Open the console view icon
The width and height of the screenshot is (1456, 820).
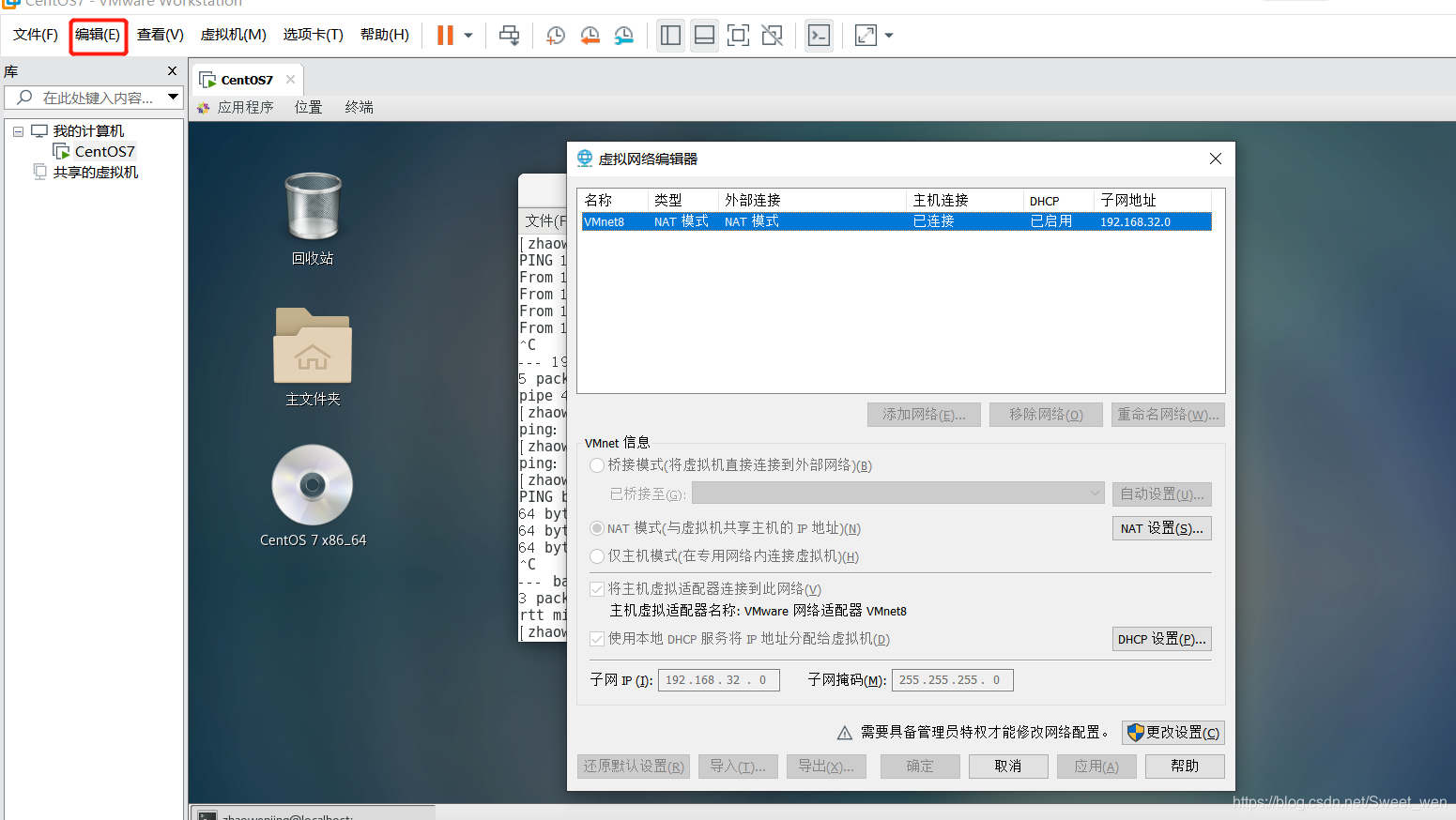tap(819, 36)
